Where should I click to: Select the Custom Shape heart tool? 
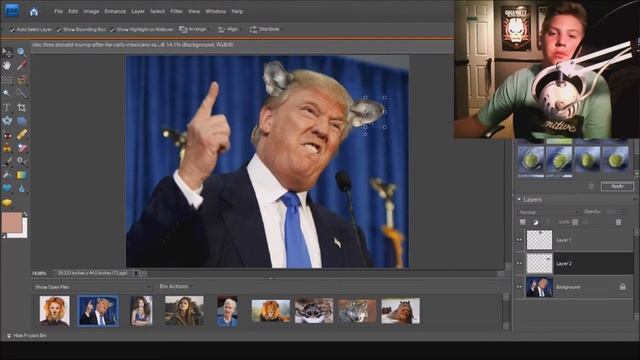7,188
